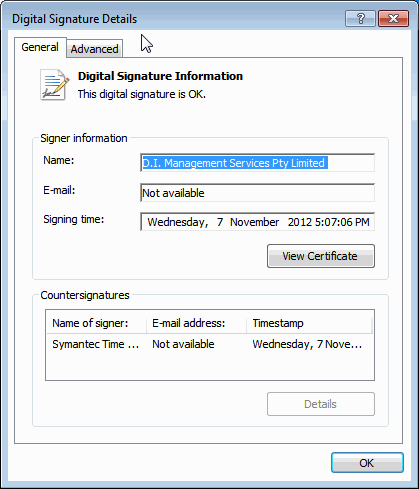Viewport: 419px width, 489px height.
Task: Click the Digital Signature Details title text
Action: (x=74, y=19)
